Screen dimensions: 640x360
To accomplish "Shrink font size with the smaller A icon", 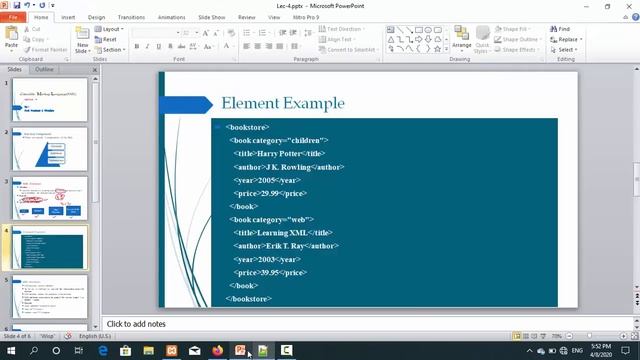I will (216, 33).
